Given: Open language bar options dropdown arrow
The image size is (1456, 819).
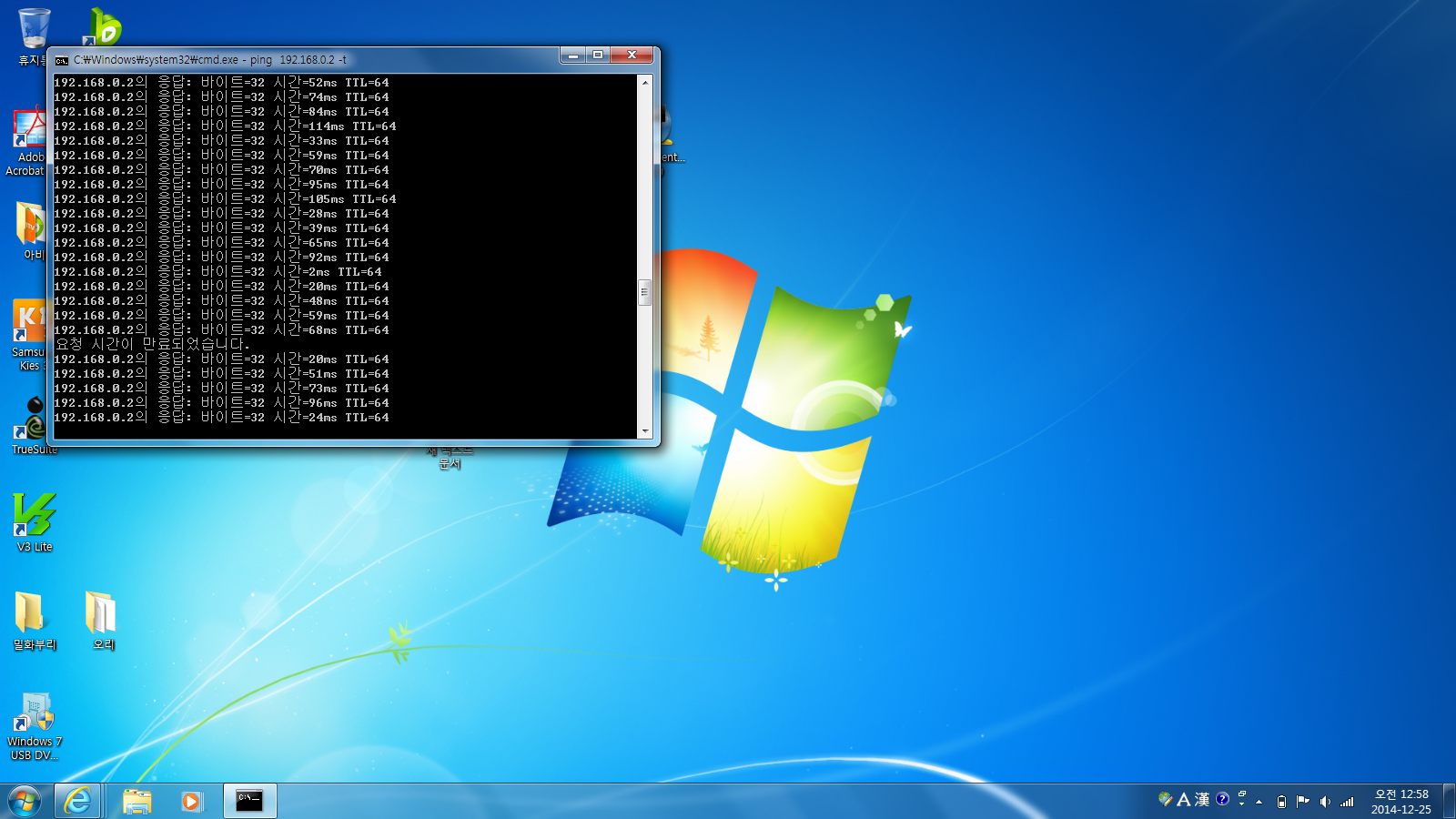Looking at the screenshot, I should (x=1241, y=804).
